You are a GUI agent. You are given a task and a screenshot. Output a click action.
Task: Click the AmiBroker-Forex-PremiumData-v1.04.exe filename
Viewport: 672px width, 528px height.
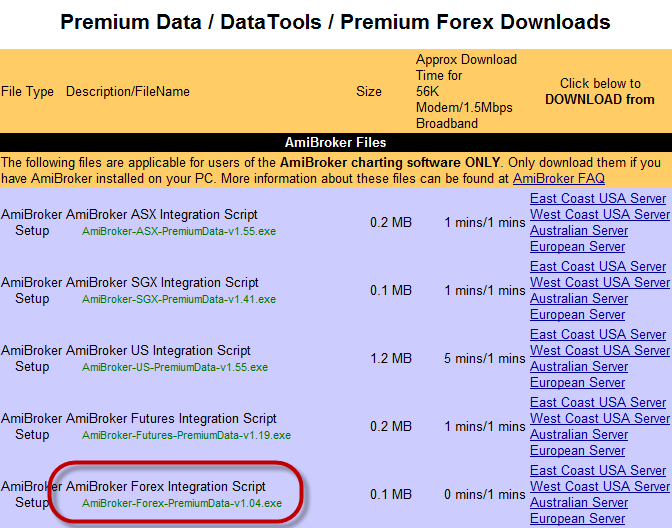[x=182, y=503]
